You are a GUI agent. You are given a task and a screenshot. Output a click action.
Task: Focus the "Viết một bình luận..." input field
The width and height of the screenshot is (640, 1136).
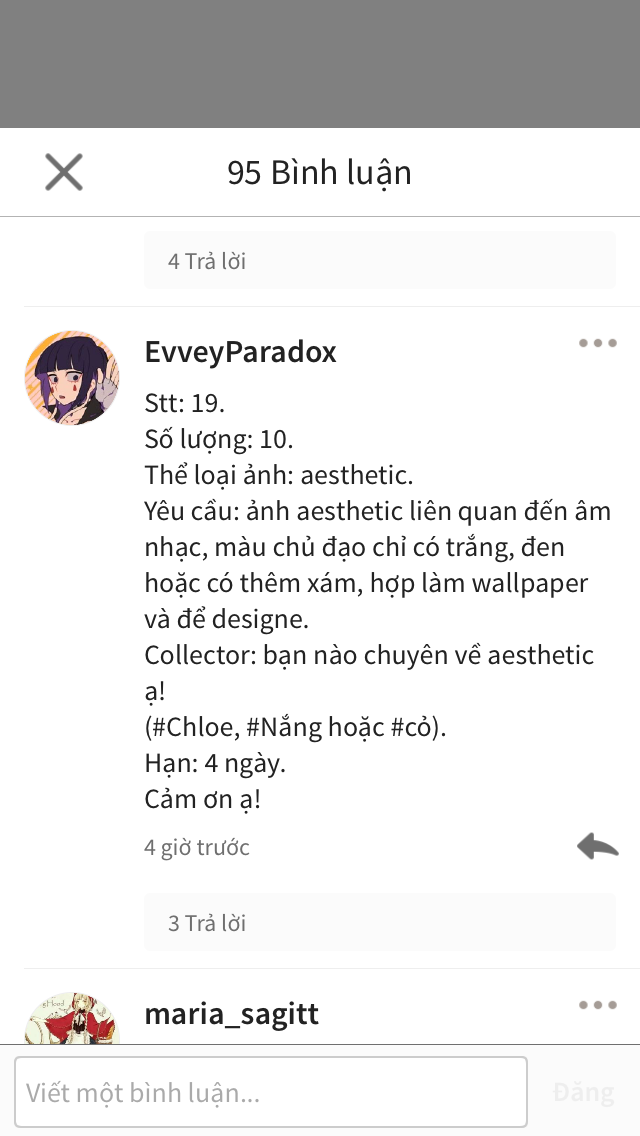click(x=271, y=1092)
